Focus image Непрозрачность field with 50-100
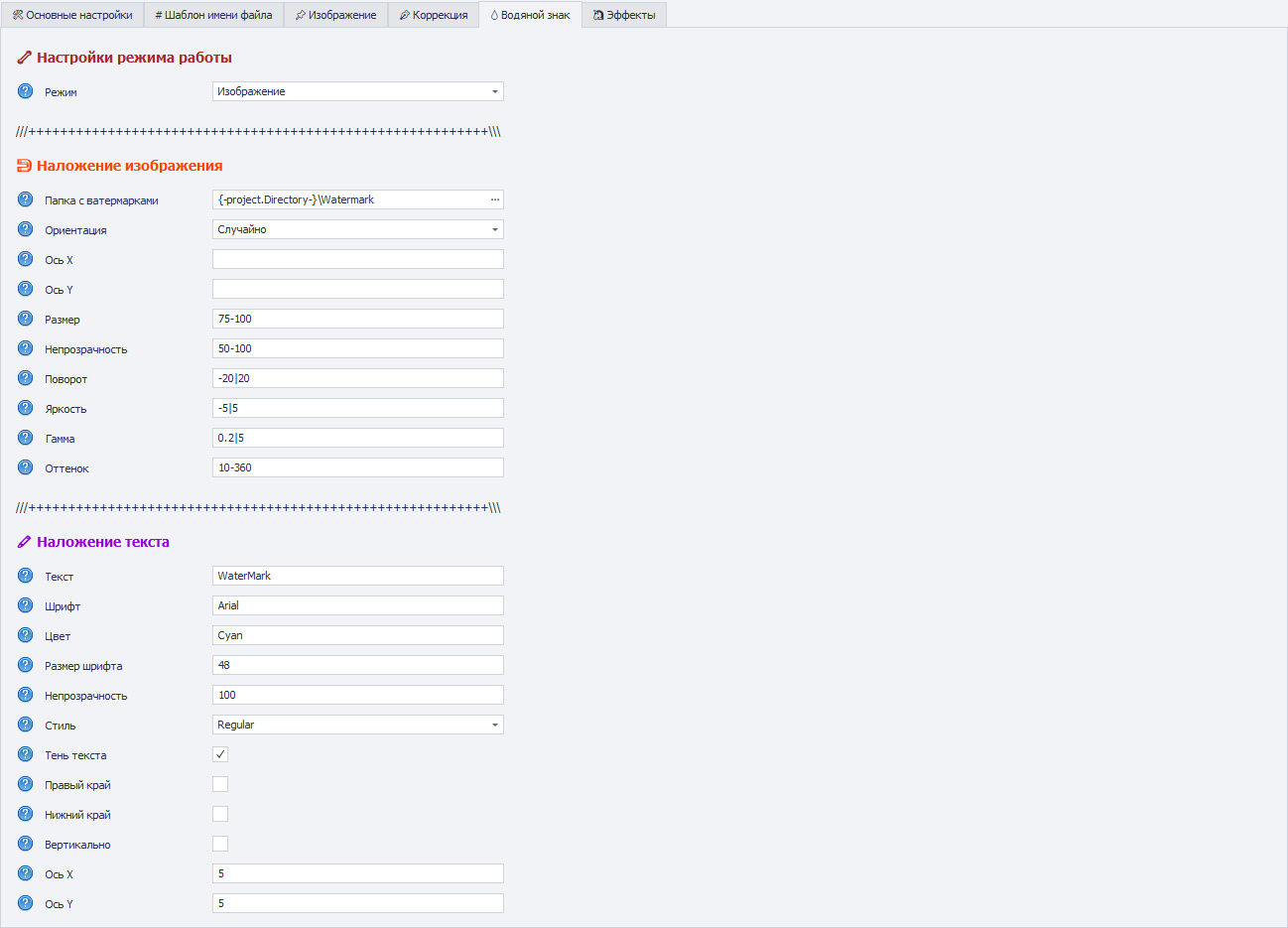 pyautogui.click(x=358, y=348)
